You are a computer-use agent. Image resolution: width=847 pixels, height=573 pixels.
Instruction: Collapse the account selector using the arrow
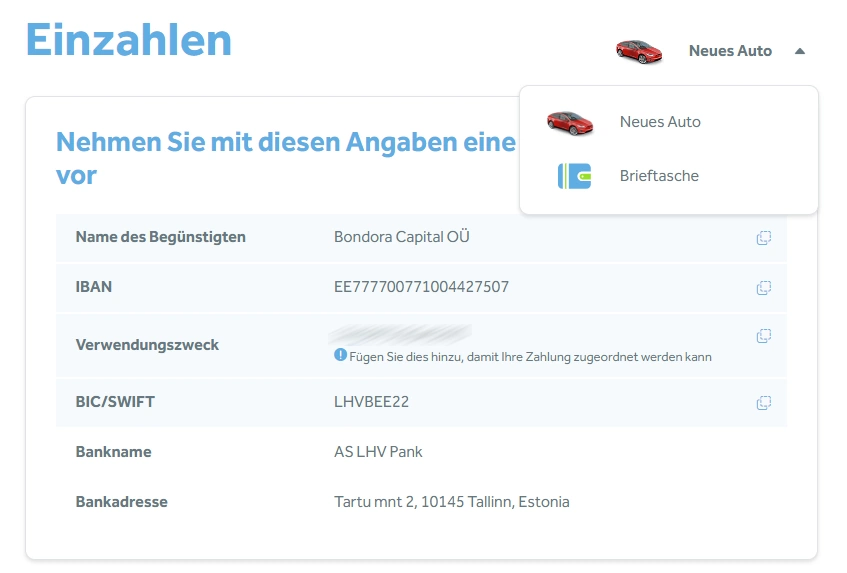799,51
